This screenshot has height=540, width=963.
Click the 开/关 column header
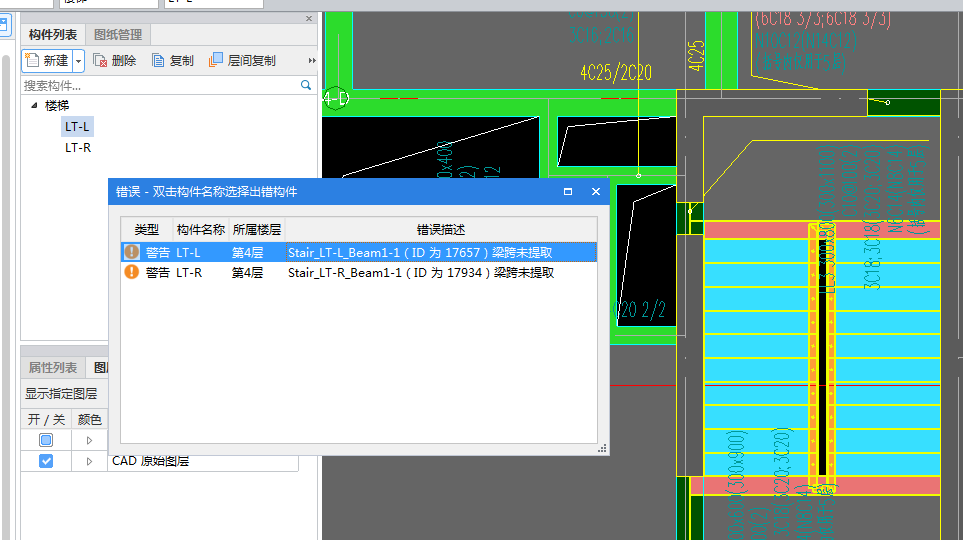[46, 420]
